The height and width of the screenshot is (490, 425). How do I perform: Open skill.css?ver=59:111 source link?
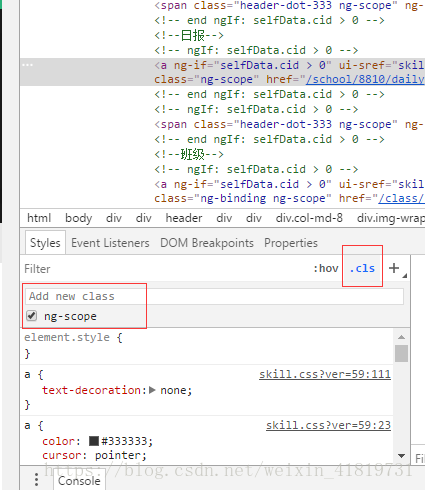pyautogui.click(x=325, y=374)
